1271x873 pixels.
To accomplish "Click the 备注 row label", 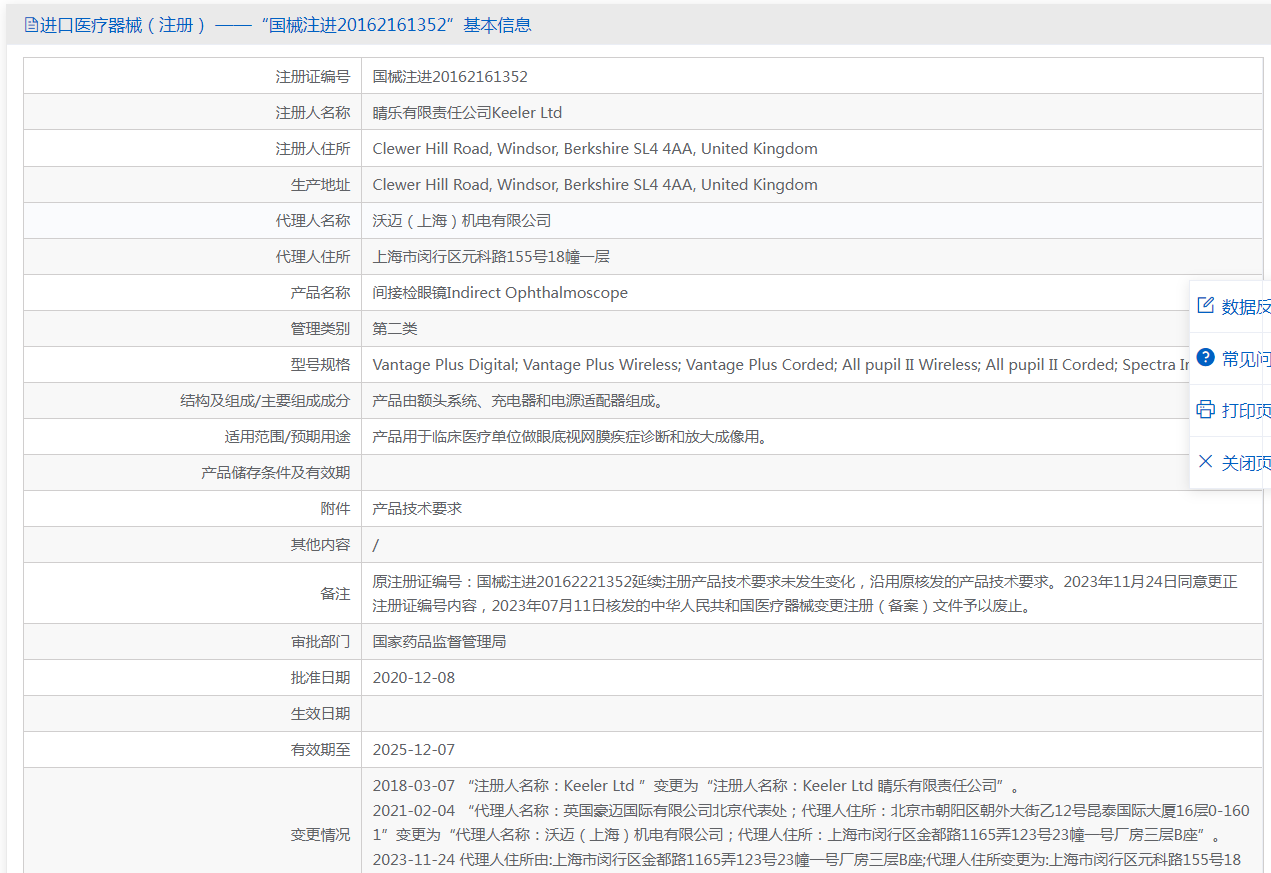I will point(335,593).
